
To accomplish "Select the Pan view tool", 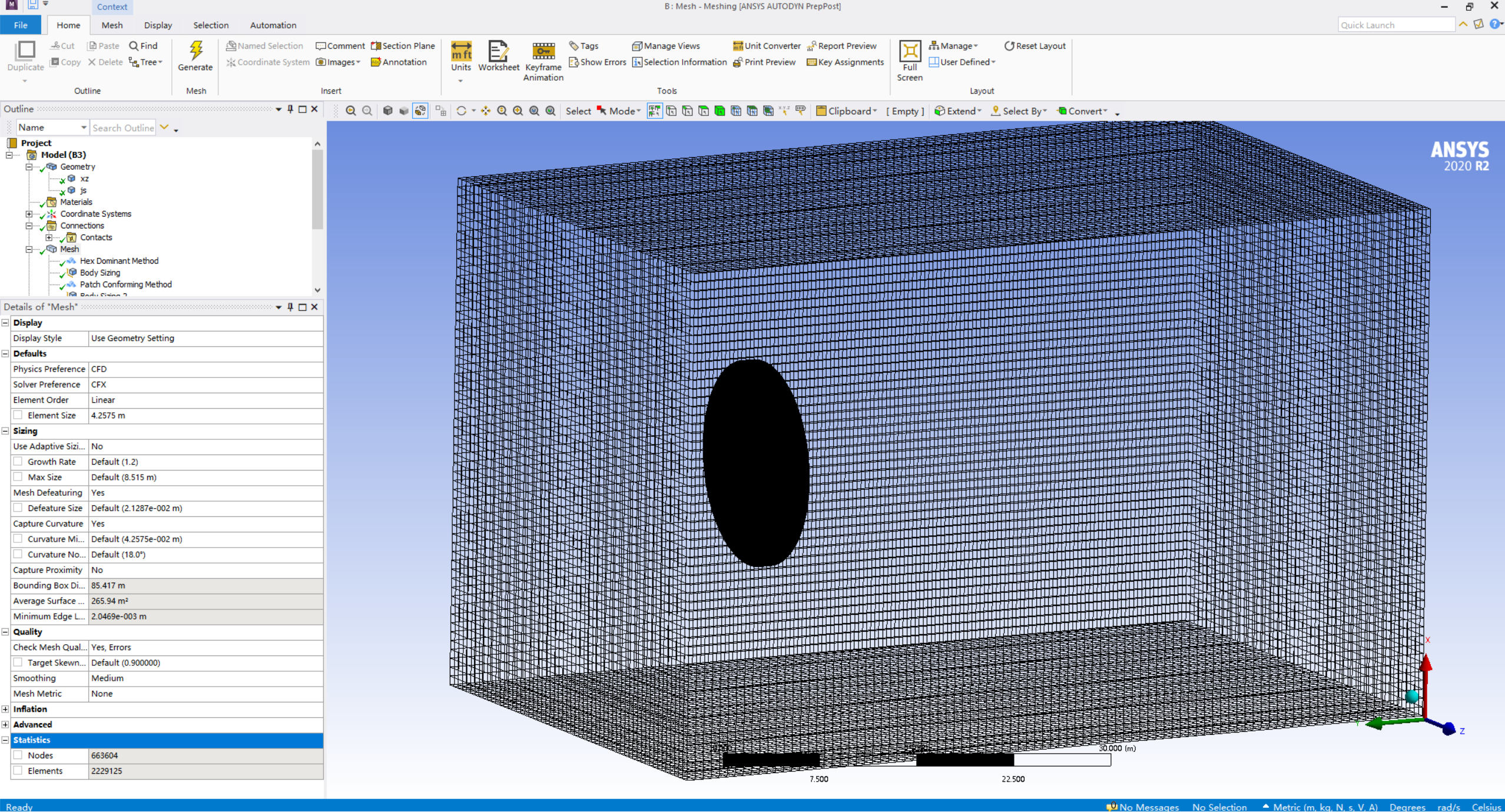I will click(486, 111).
